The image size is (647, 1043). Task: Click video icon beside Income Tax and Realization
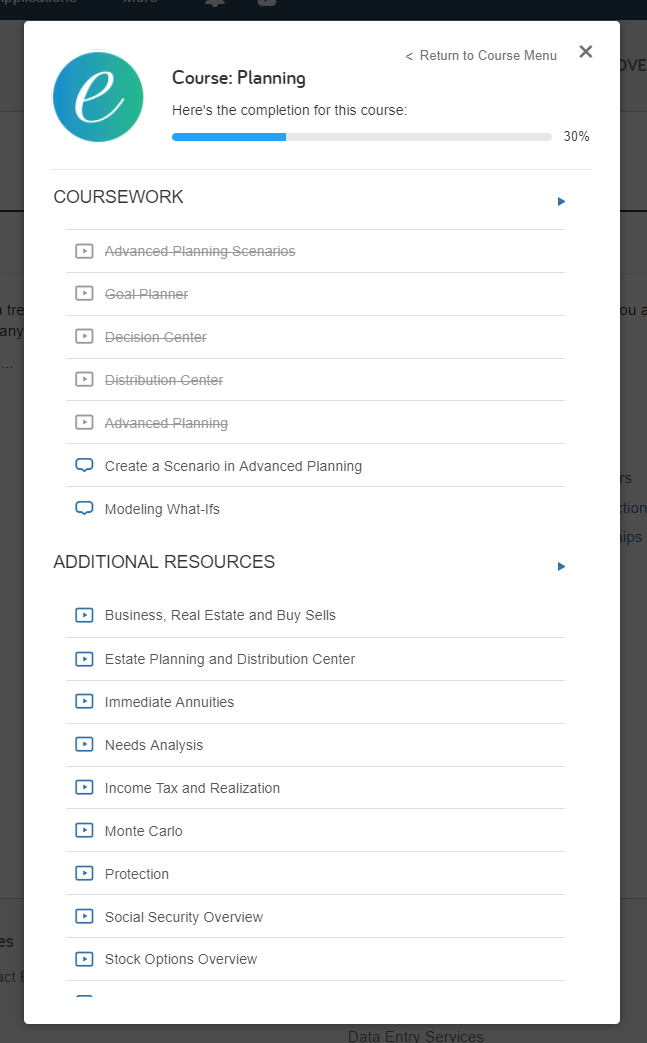tap(84, 788)
